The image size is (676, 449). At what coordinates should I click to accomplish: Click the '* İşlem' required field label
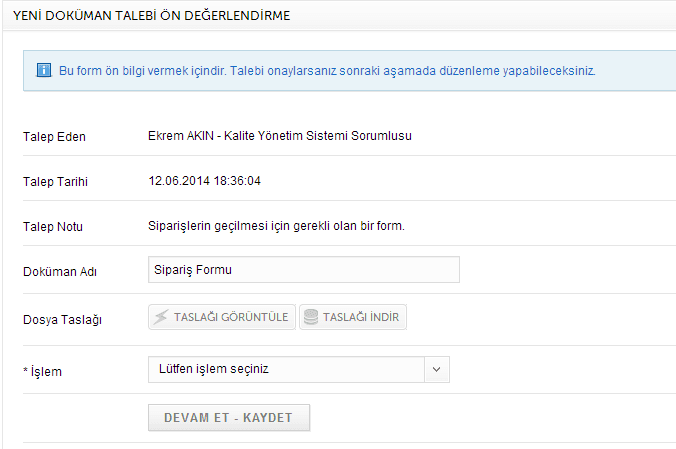[x=42, y=371]
